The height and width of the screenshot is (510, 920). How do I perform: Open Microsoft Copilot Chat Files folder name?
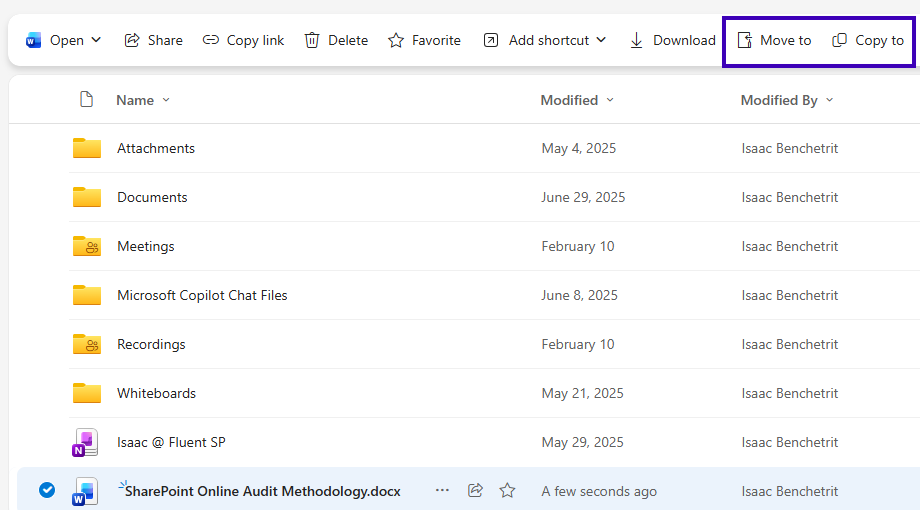click(x=202, y=295)
